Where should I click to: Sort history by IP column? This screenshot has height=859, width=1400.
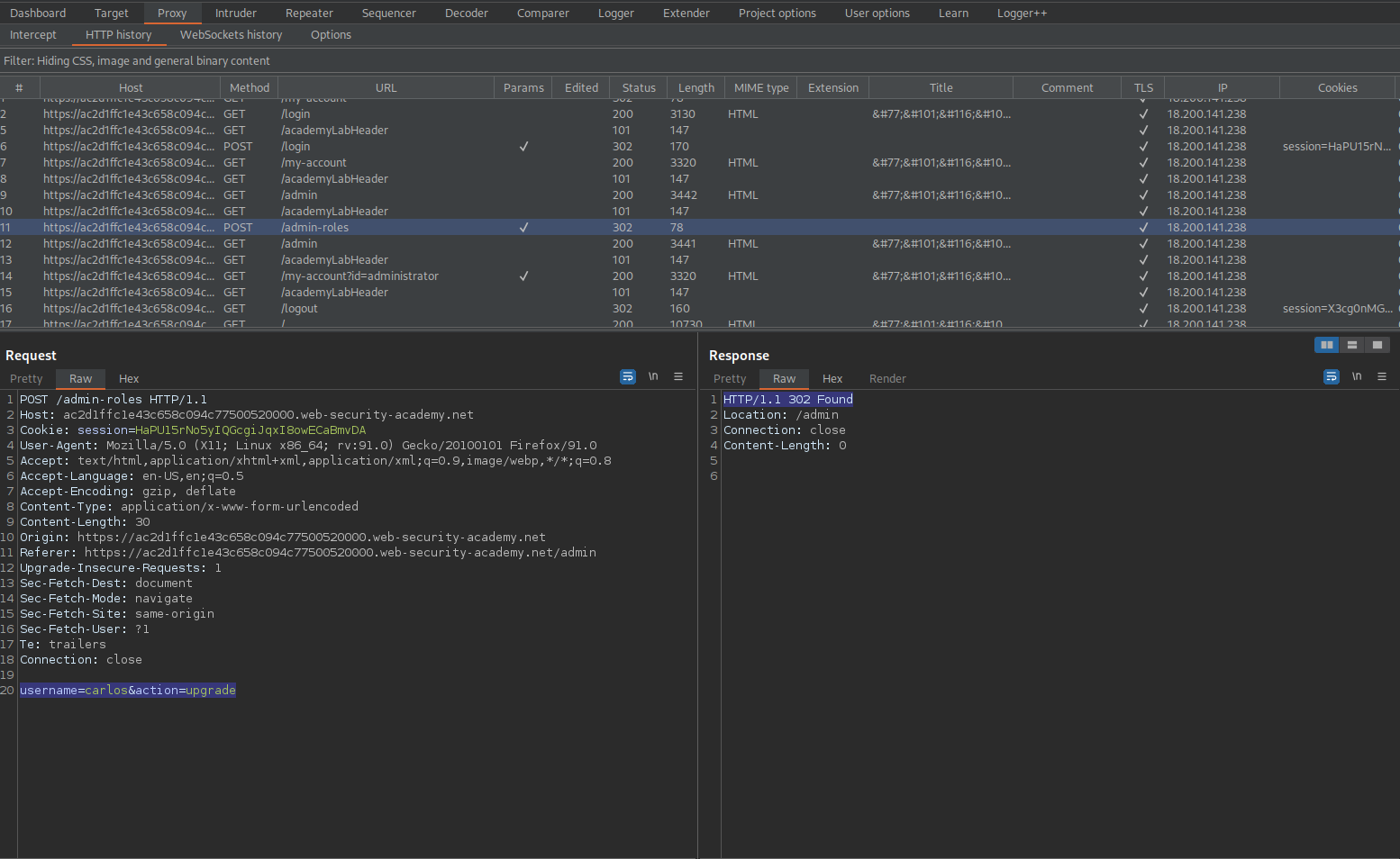(1223, 87)
